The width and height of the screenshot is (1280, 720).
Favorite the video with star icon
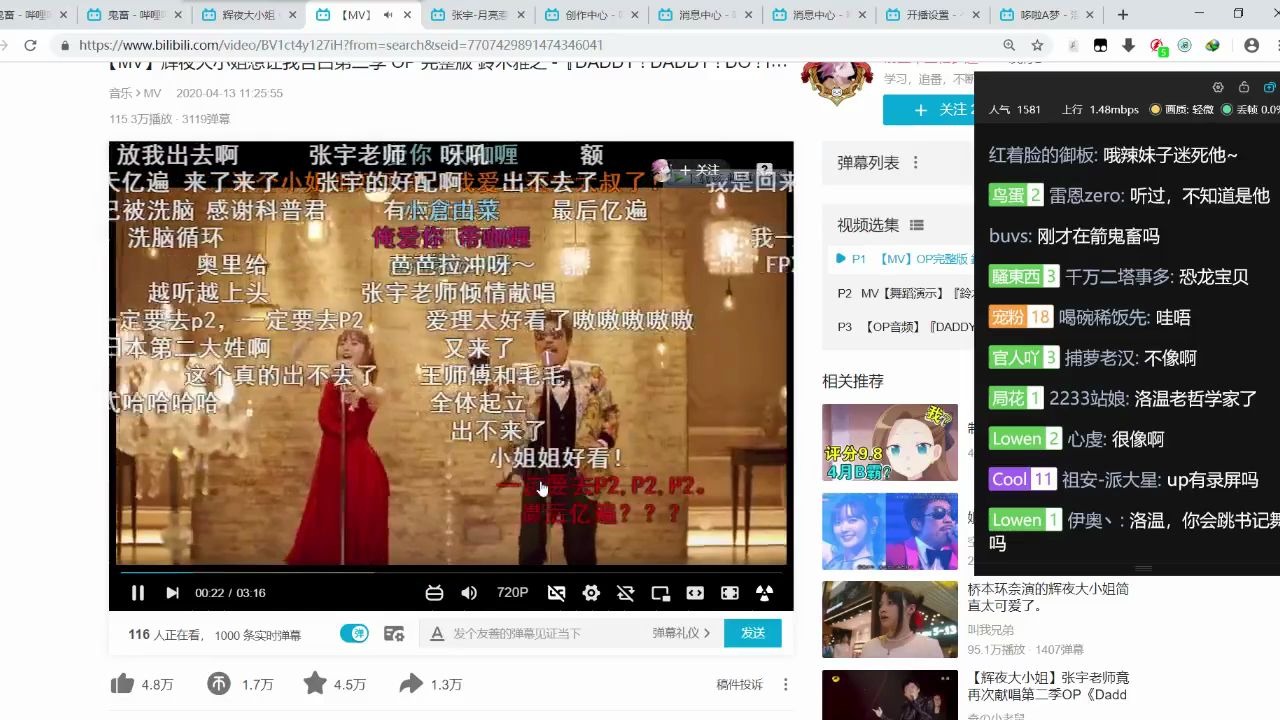pyautogui.click(x=315, y=684)
